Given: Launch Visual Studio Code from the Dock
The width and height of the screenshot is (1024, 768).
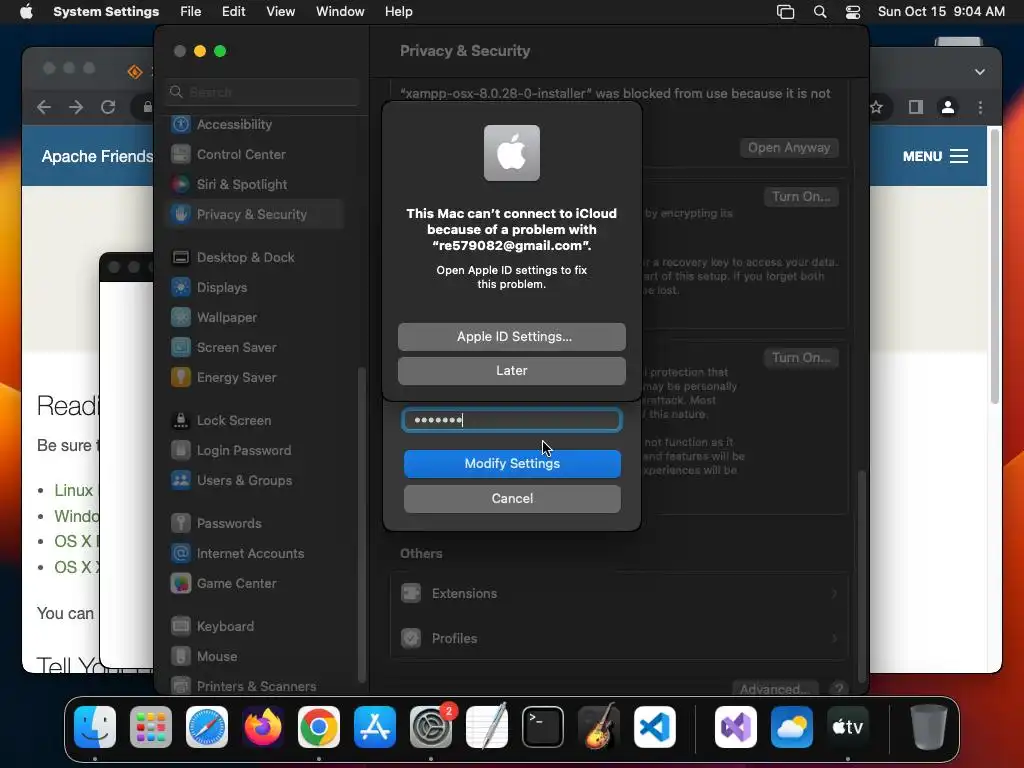Looking at the screenshot, I should coord(654,727).
